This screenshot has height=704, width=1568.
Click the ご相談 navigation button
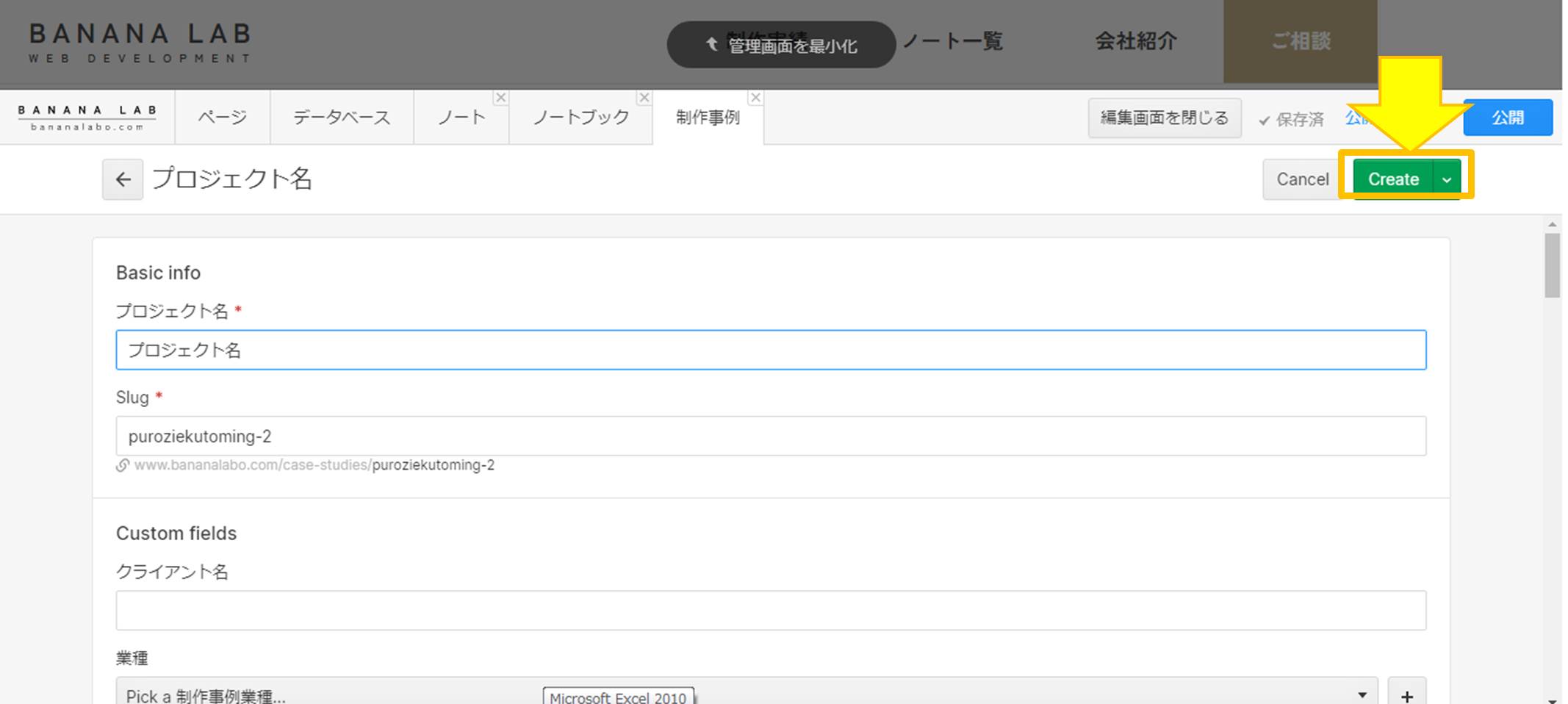(x=1301, y=41)
